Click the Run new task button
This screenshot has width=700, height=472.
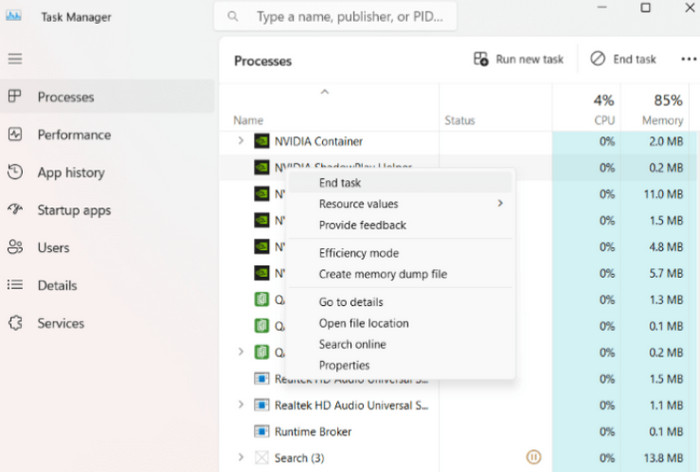click(519, 60)
